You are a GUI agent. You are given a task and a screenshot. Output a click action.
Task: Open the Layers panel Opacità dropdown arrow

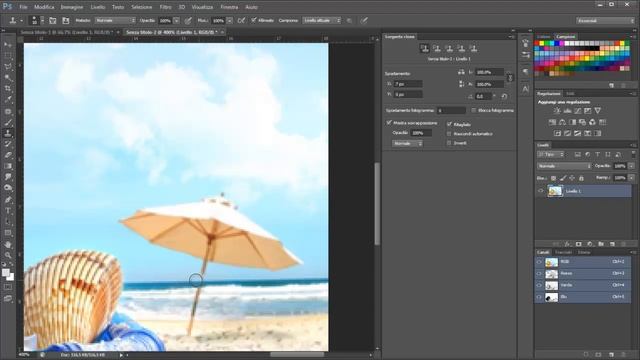coord(631,166)
